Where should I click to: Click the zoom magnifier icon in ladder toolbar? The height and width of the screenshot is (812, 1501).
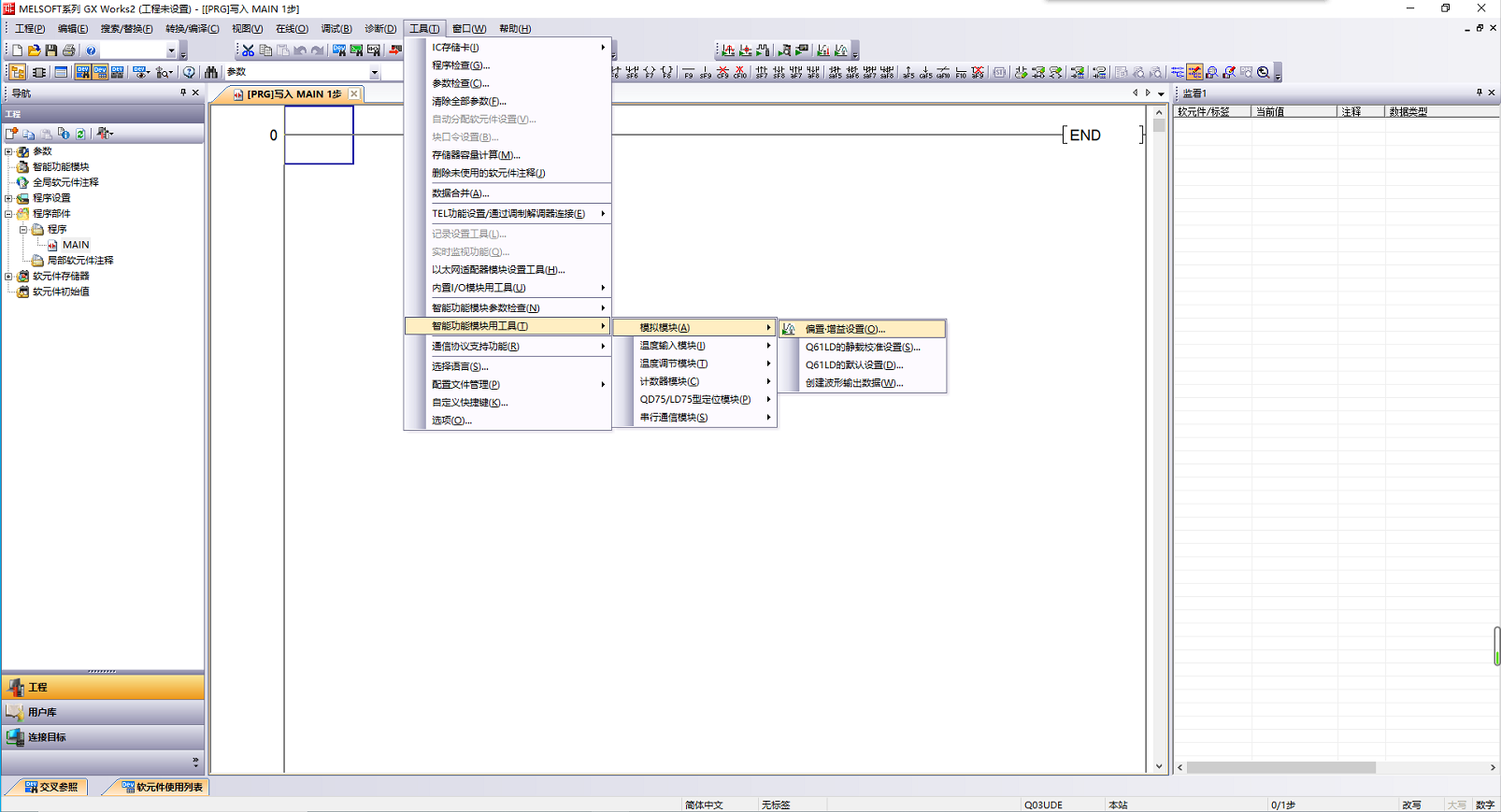coord(1264,72)
